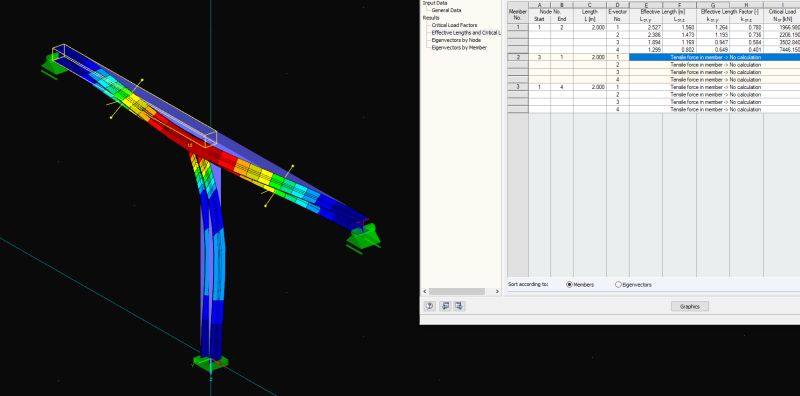Viewport: 800px width, 396px height.
Task: Select Critical Load Factors tree item
Action: (454, 25)
